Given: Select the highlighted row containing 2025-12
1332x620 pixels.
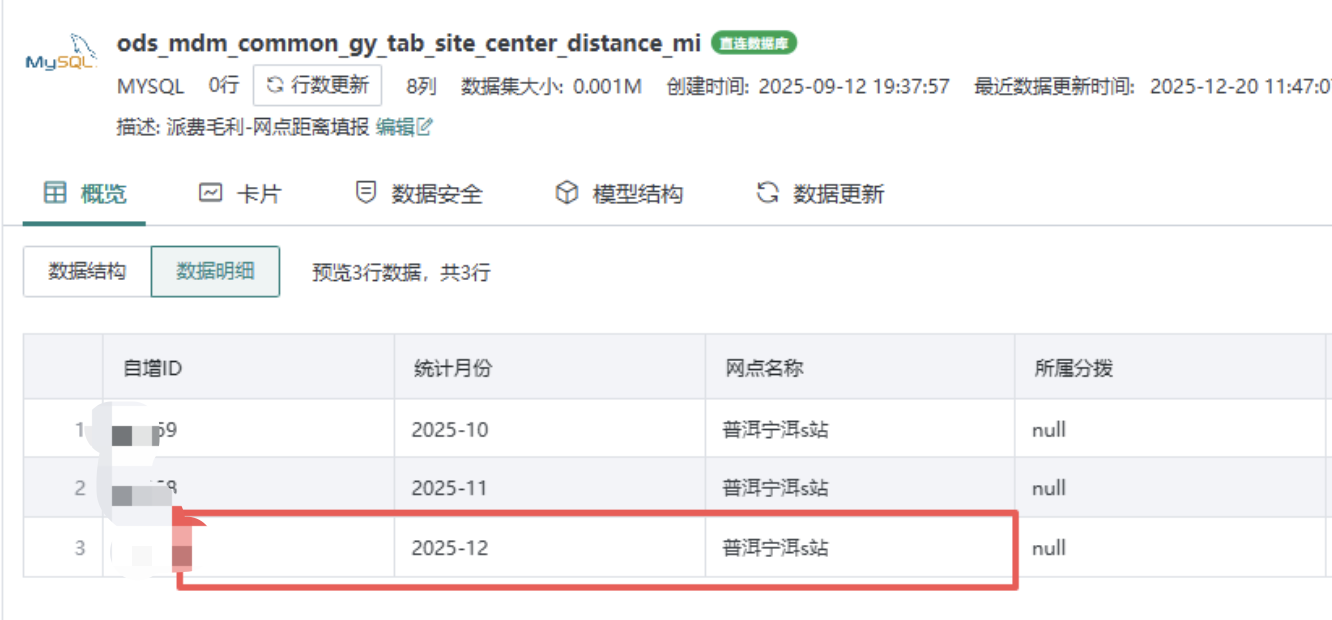Looking at the screenshot, I should (600, 548).
